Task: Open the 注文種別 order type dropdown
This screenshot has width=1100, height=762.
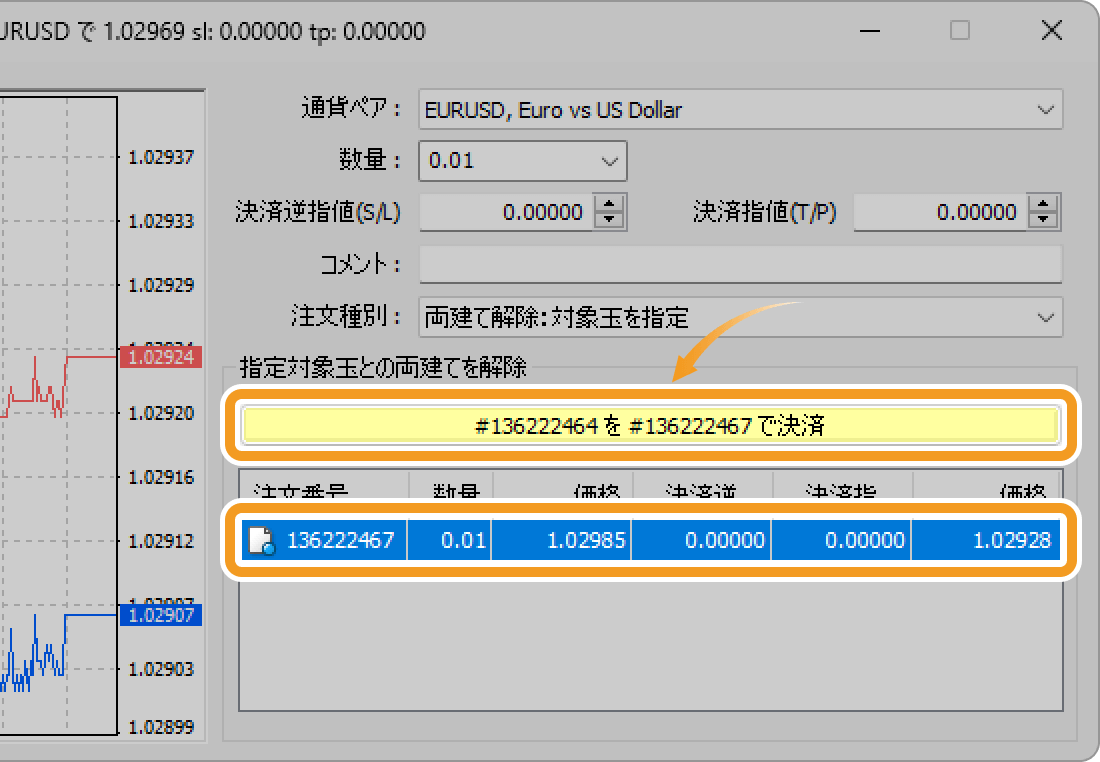Action: tap(1046, 317)
